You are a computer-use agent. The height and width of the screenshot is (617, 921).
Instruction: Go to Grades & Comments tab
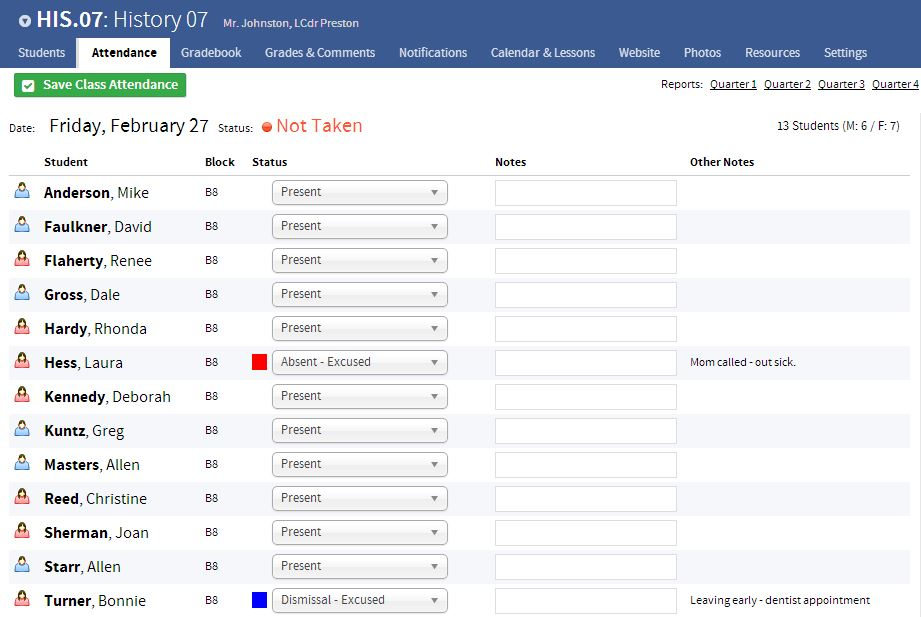point(320,53)
